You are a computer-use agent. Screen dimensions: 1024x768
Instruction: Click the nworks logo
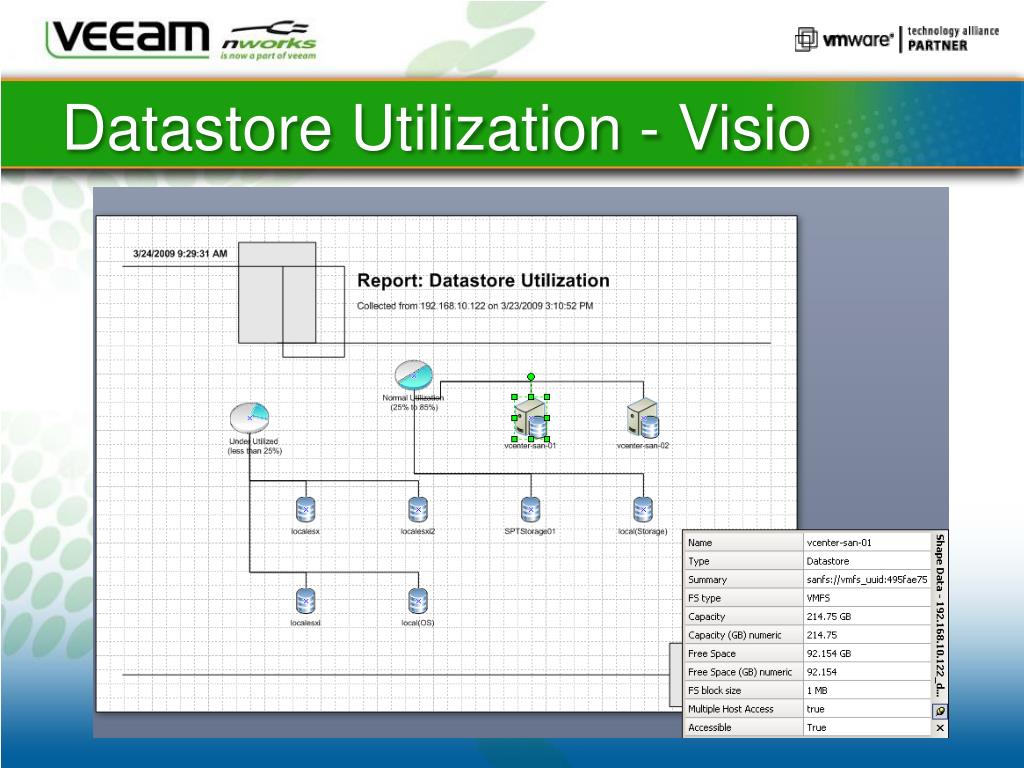click(268, 40)
